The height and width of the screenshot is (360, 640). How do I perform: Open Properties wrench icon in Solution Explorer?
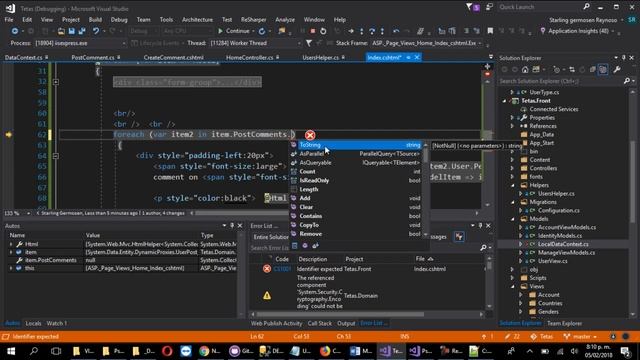(x=617, y=70)
